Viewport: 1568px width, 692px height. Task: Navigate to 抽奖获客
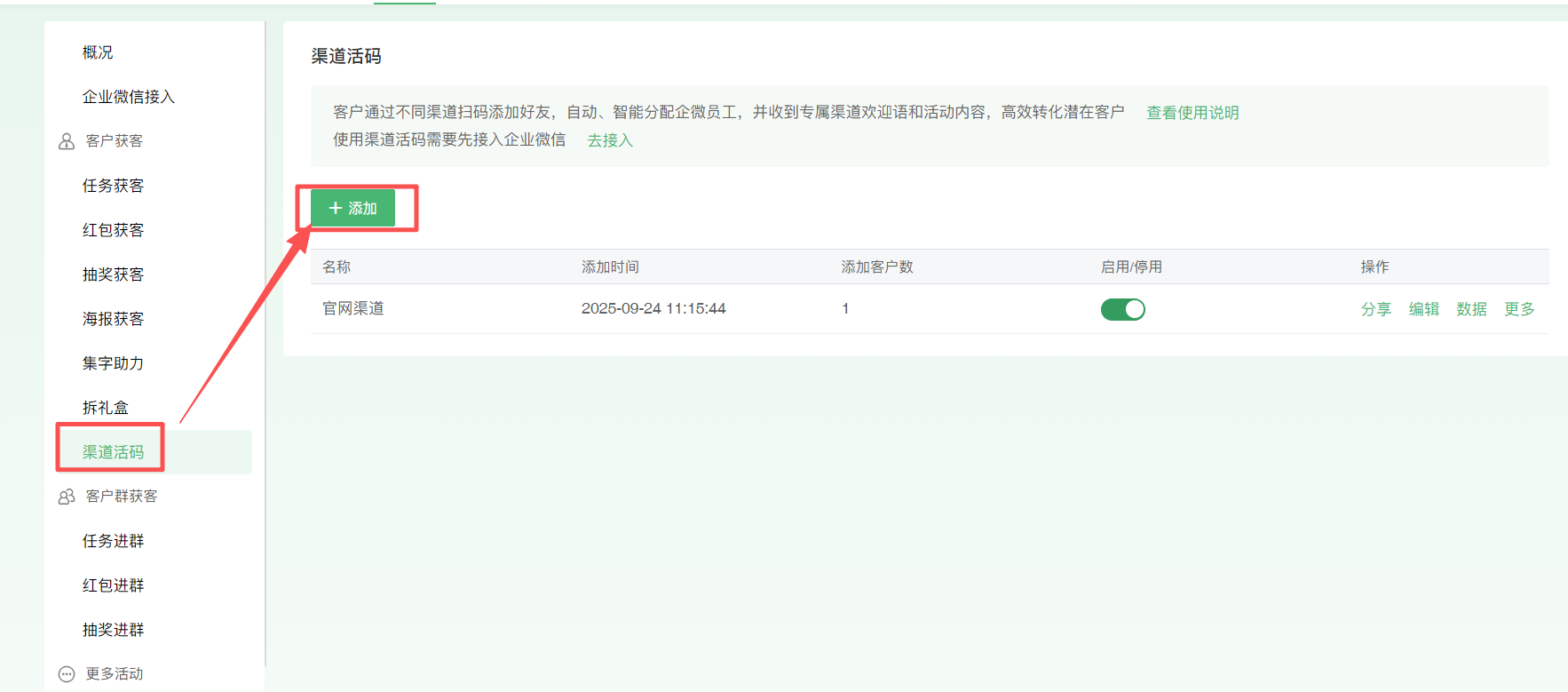pyautogui.click(x=113, y=274)
